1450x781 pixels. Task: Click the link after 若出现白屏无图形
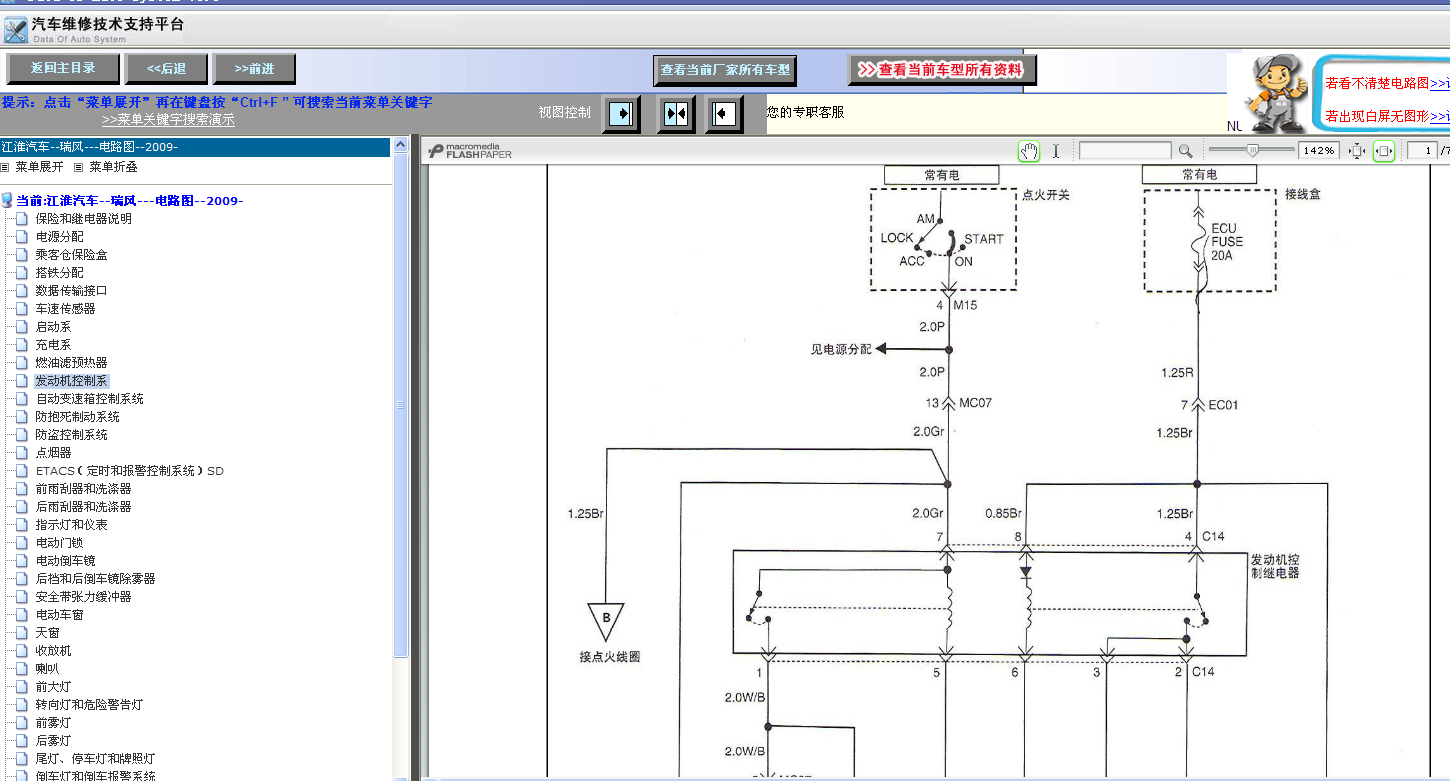click(1439, 117)
